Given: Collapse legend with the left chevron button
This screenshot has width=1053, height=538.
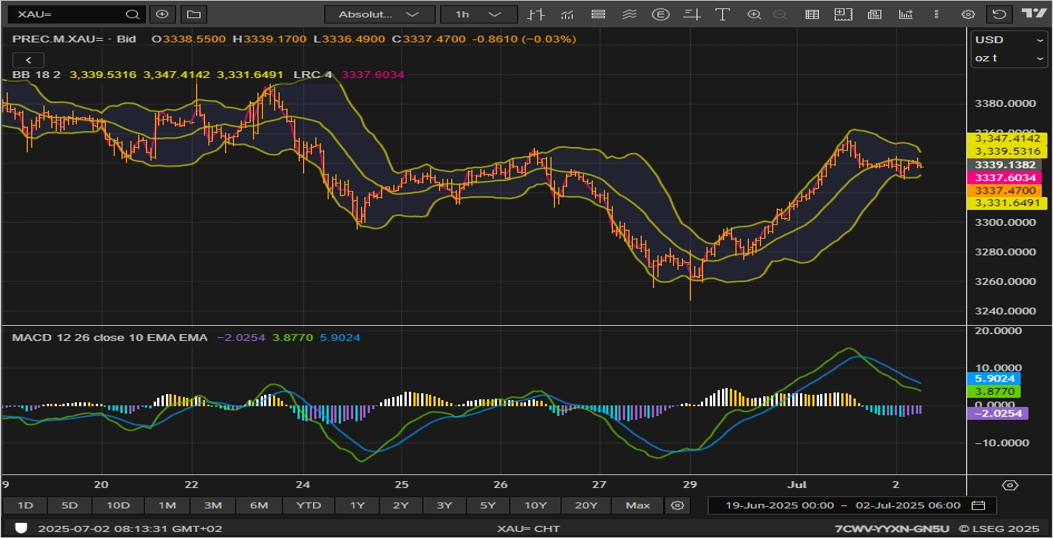Looking at the screenshot, I should [x=28, y=60].
